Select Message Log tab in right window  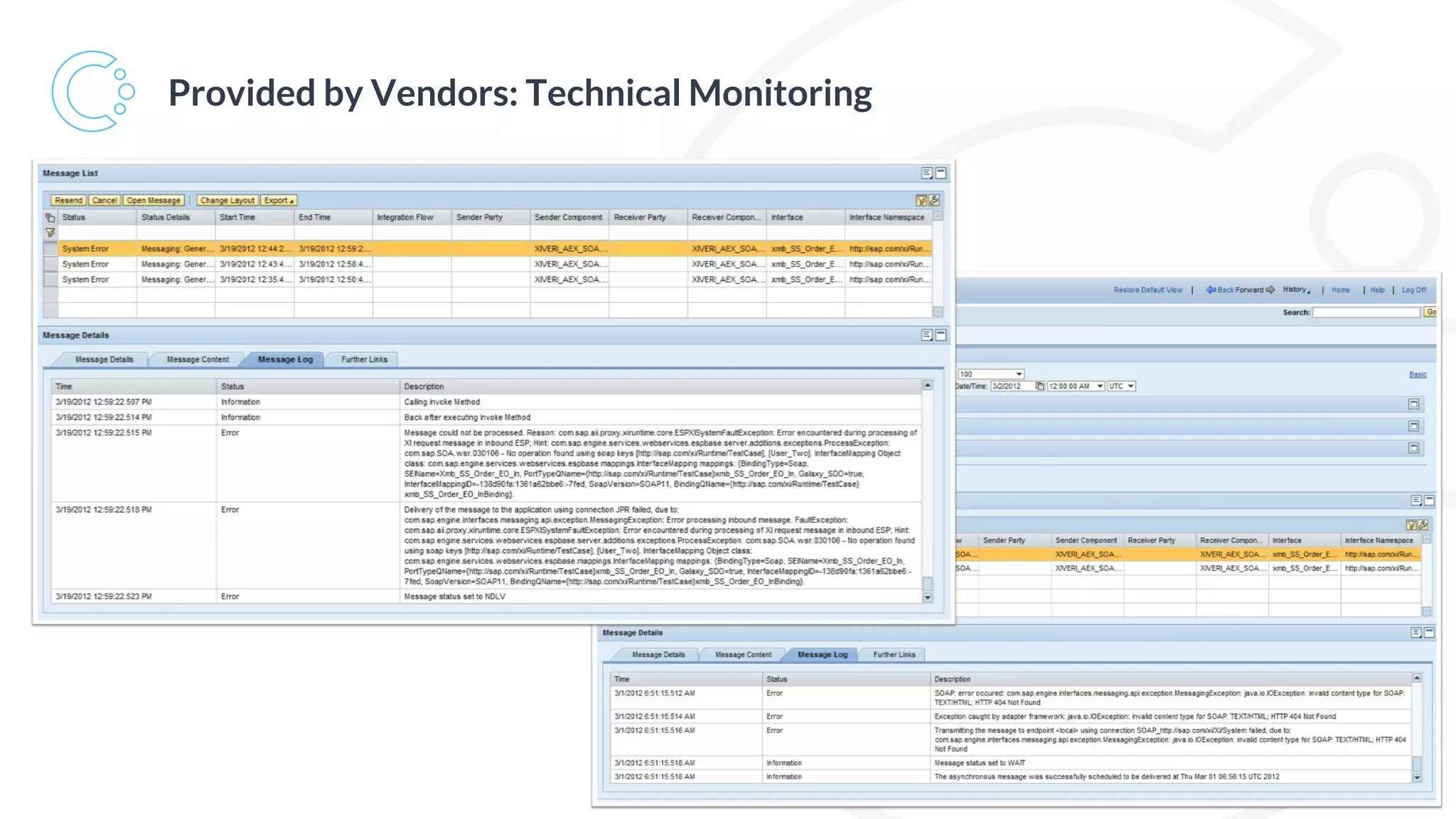[x=823, y=655]
